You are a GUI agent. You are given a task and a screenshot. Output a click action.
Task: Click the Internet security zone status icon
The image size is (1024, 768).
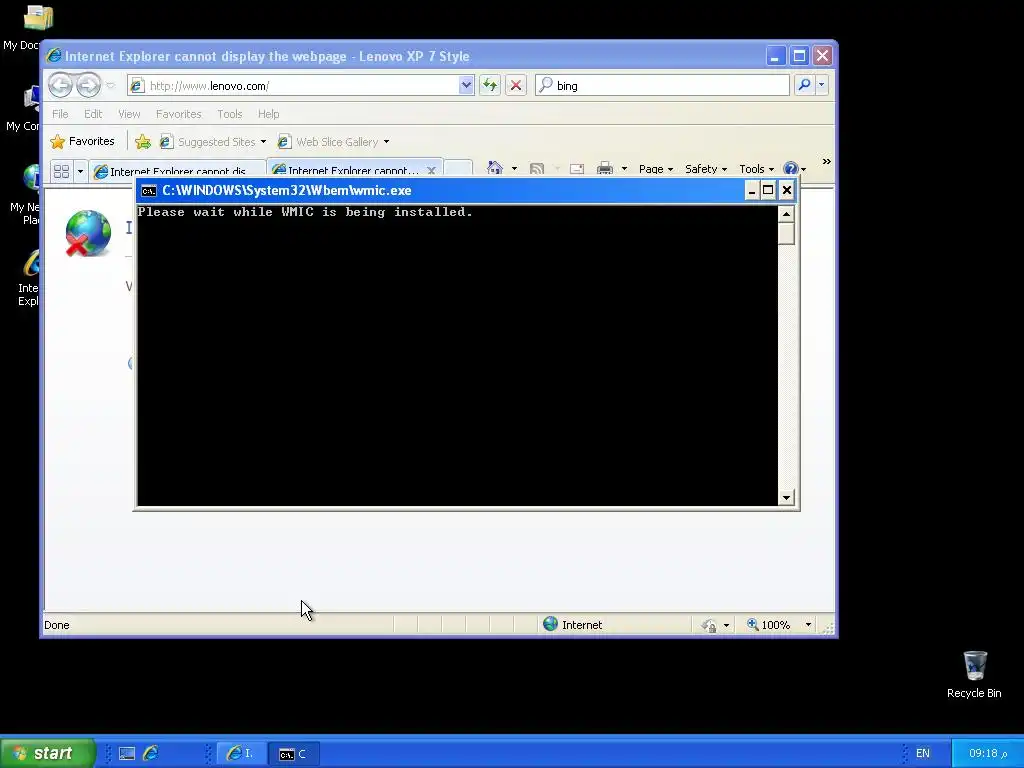pos(551,624)
